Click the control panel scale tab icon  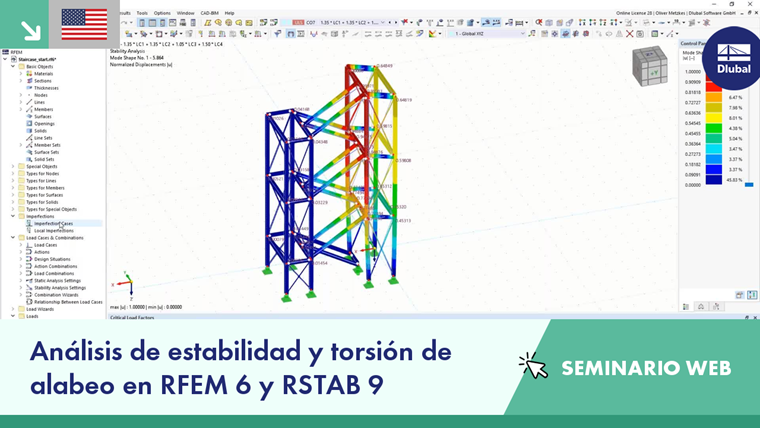coord(716,306)
